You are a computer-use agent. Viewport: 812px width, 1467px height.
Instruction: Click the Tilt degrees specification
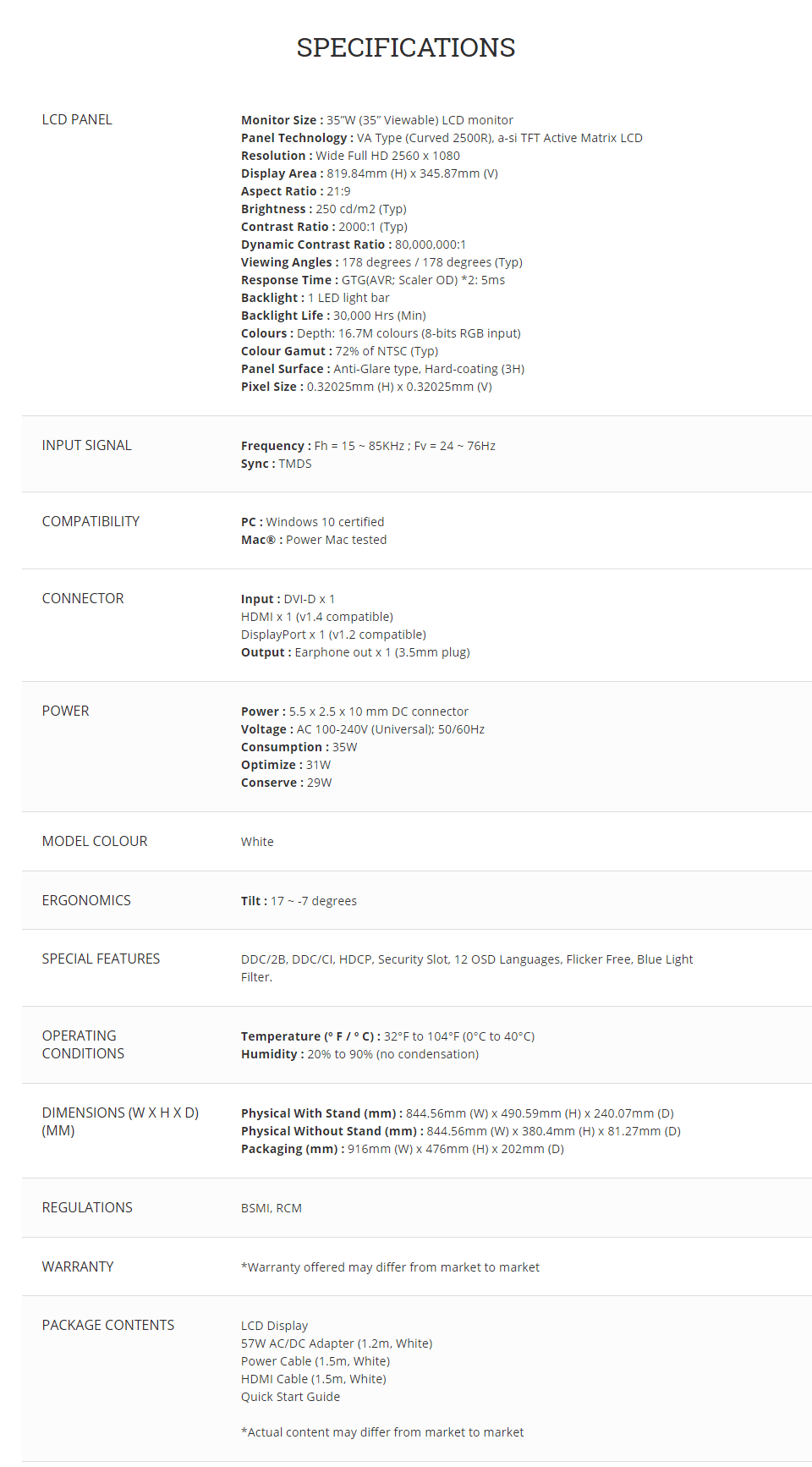299,901
